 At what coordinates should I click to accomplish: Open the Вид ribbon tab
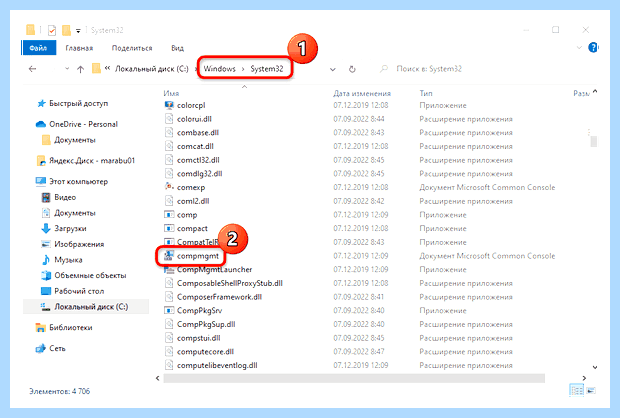click(177, 48)
